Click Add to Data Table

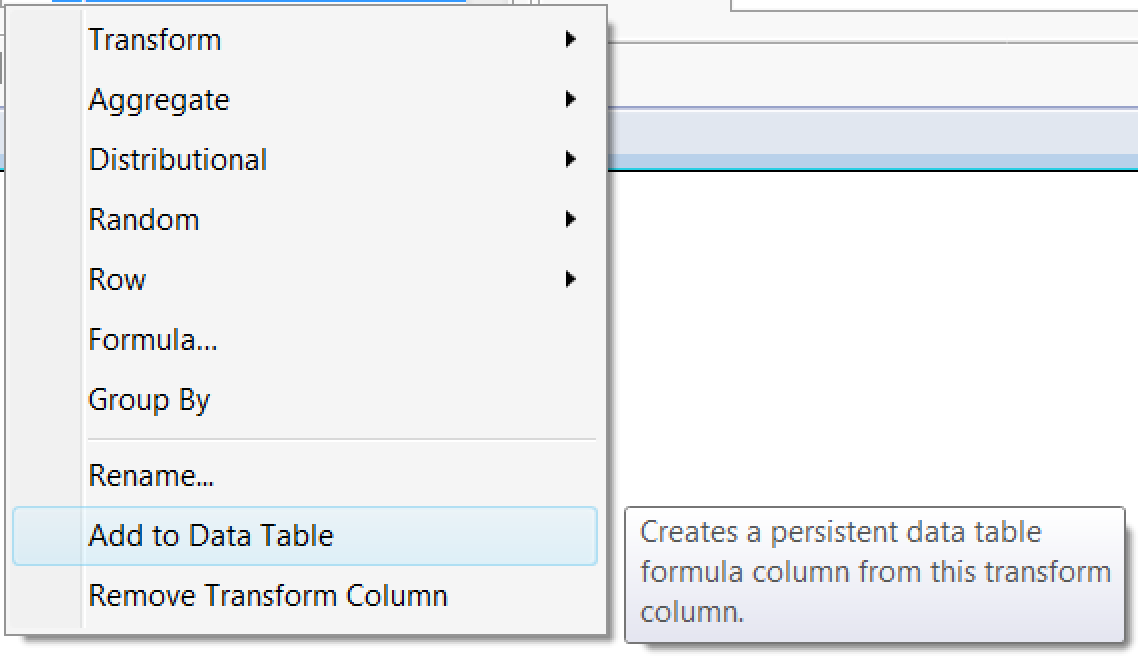coord(211,536)
